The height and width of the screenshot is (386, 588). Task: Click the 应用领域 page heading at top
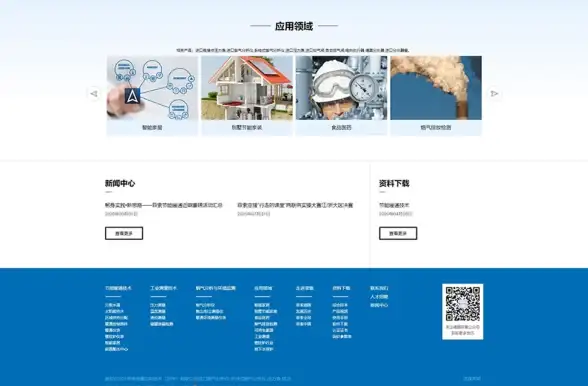[294, 26]
